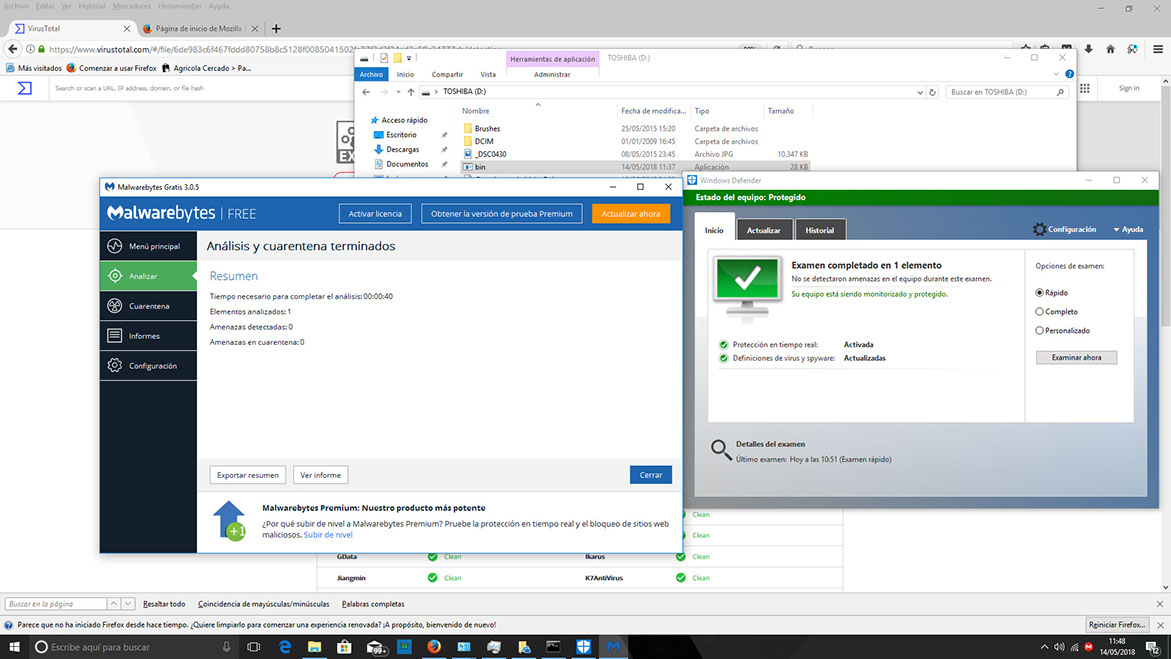Open the quick access toolbar customize dropdown
This screenshot has height=659, width=1171.
(x=409, y=58)
